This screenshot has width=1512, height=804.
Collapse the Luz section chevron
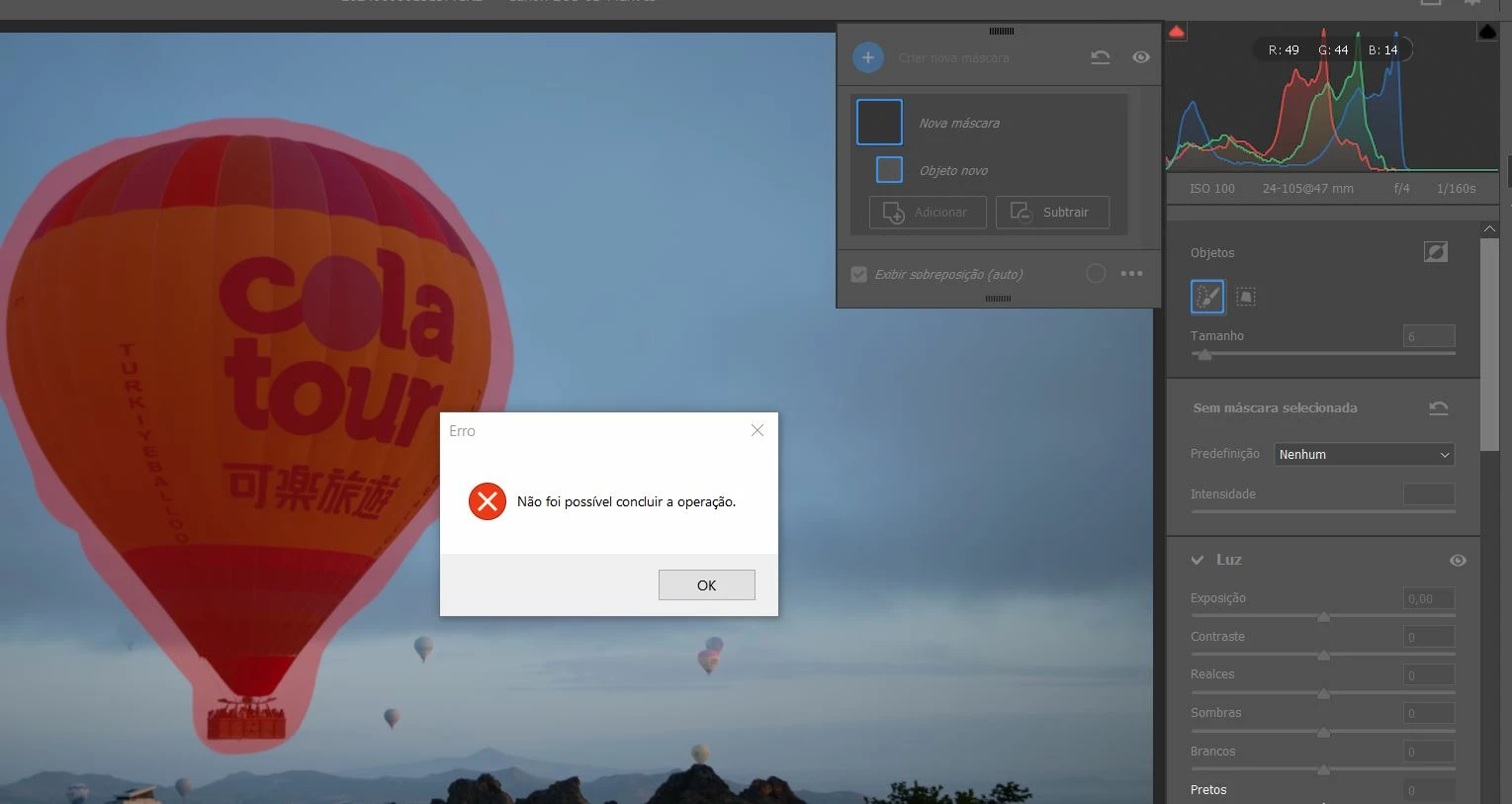[x=1198, y=560]
